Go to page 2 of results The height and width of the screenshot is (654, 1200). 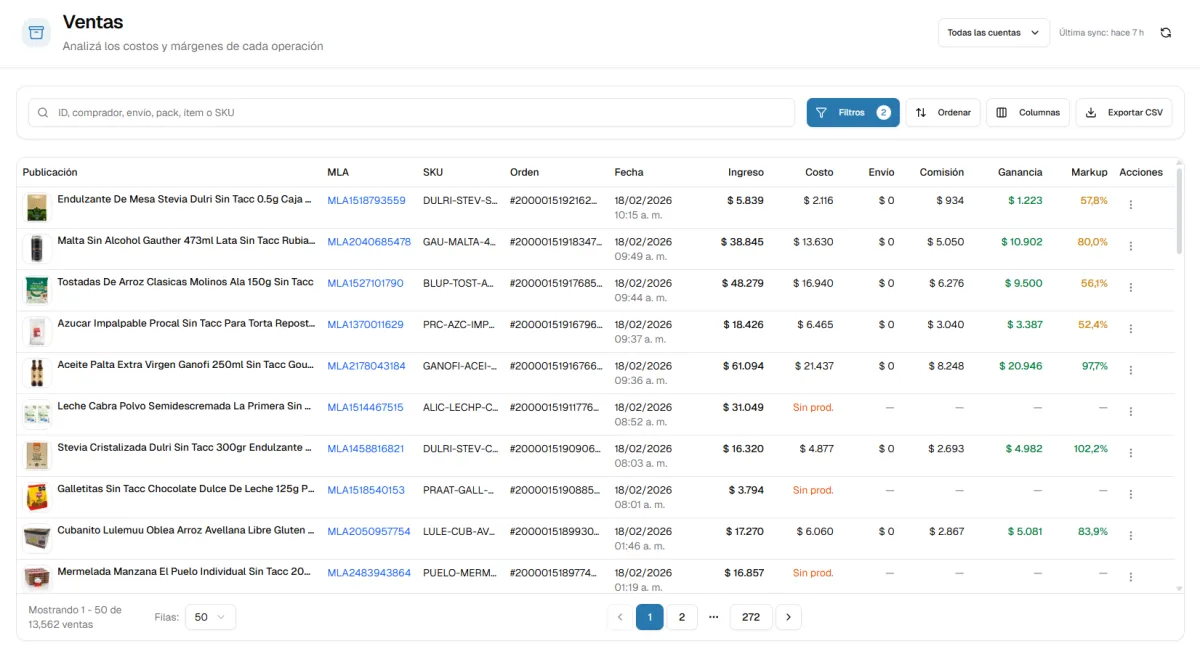(682, 617)
